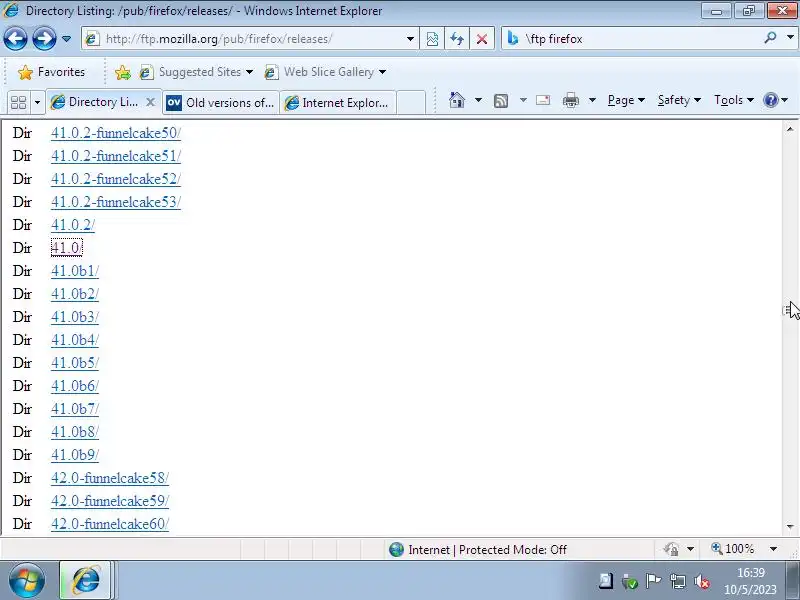Expand the Print options dropdown arrow
The image size is (800, 600).
[592, 100]
